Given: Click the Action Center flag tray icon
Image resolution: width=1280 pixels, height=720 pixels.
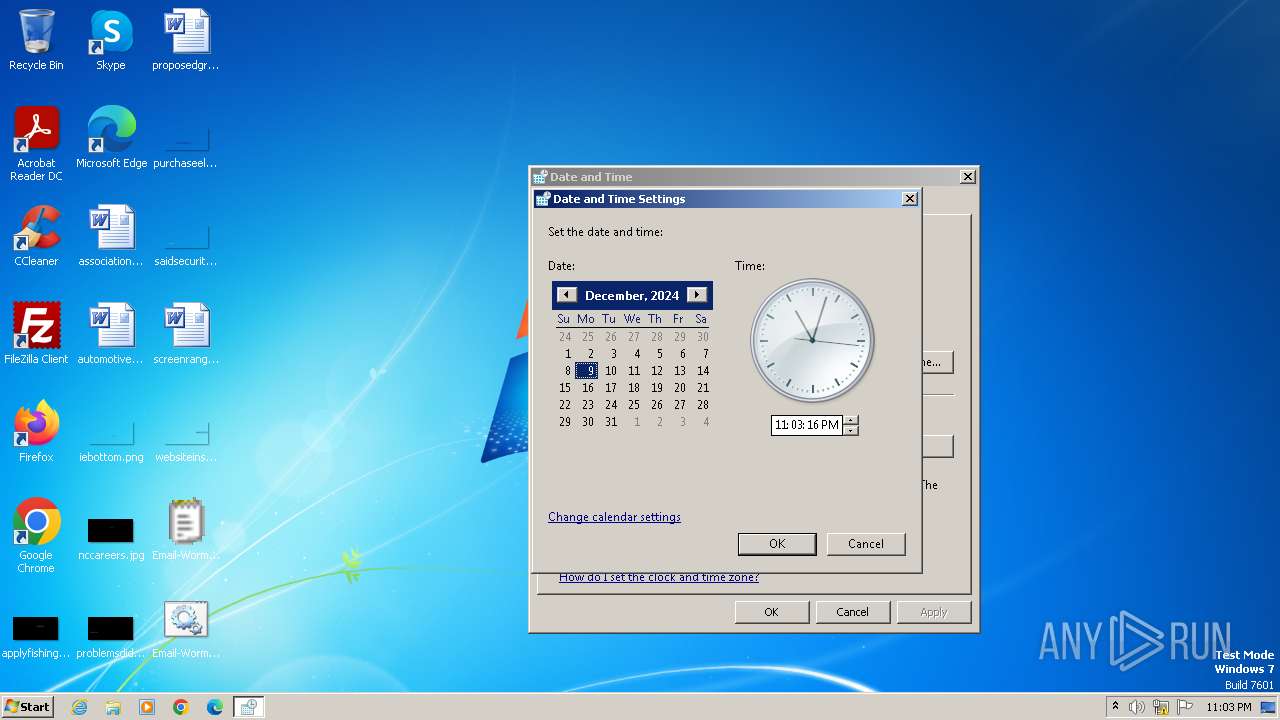Looking at the screenshot, I should click(x=1185, y=707).
